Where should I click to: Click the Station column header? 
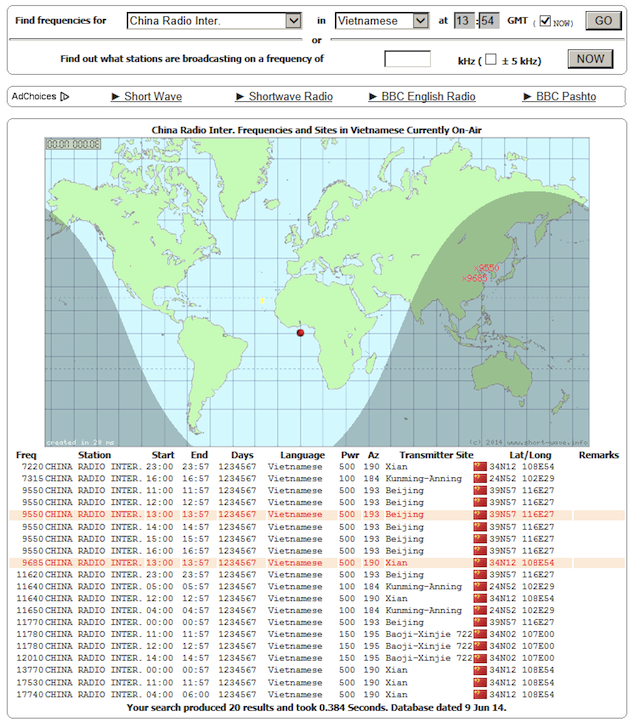94,455
